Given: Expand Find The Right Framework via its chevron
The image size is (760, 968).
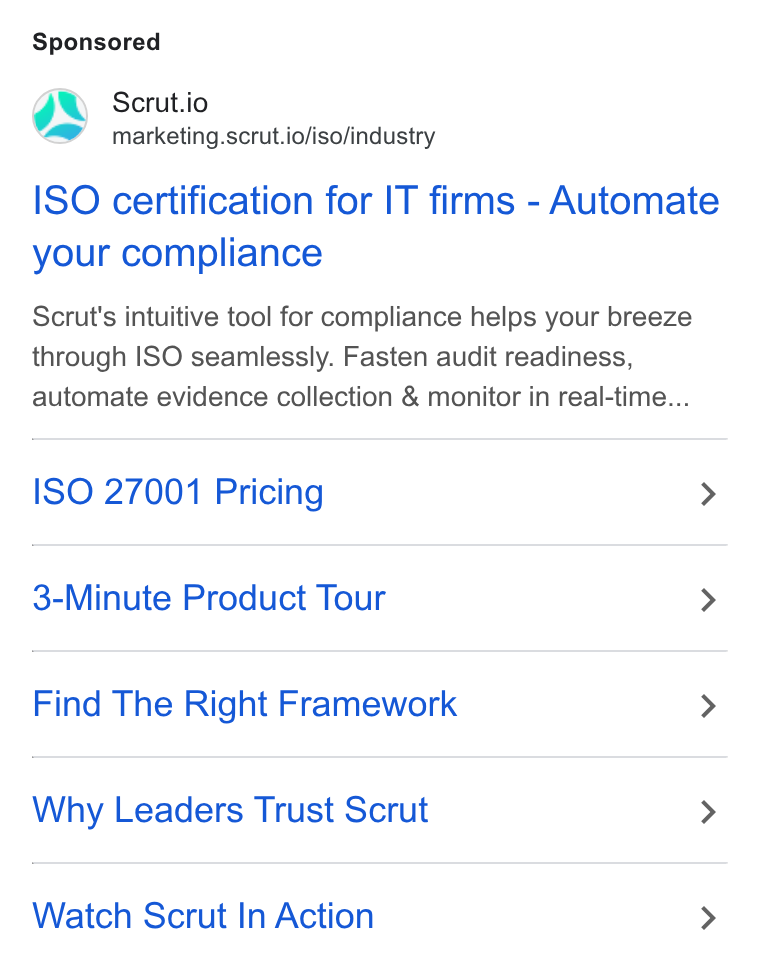Looking at the screenshot, I should coord(708,706).
